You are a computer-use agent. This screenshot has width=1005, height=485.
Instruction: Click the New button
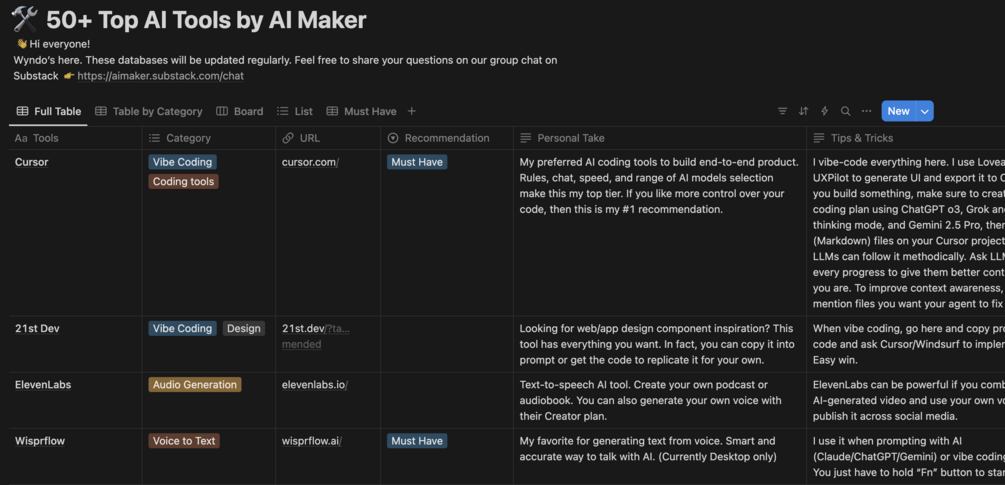click(x=898, y=111)
